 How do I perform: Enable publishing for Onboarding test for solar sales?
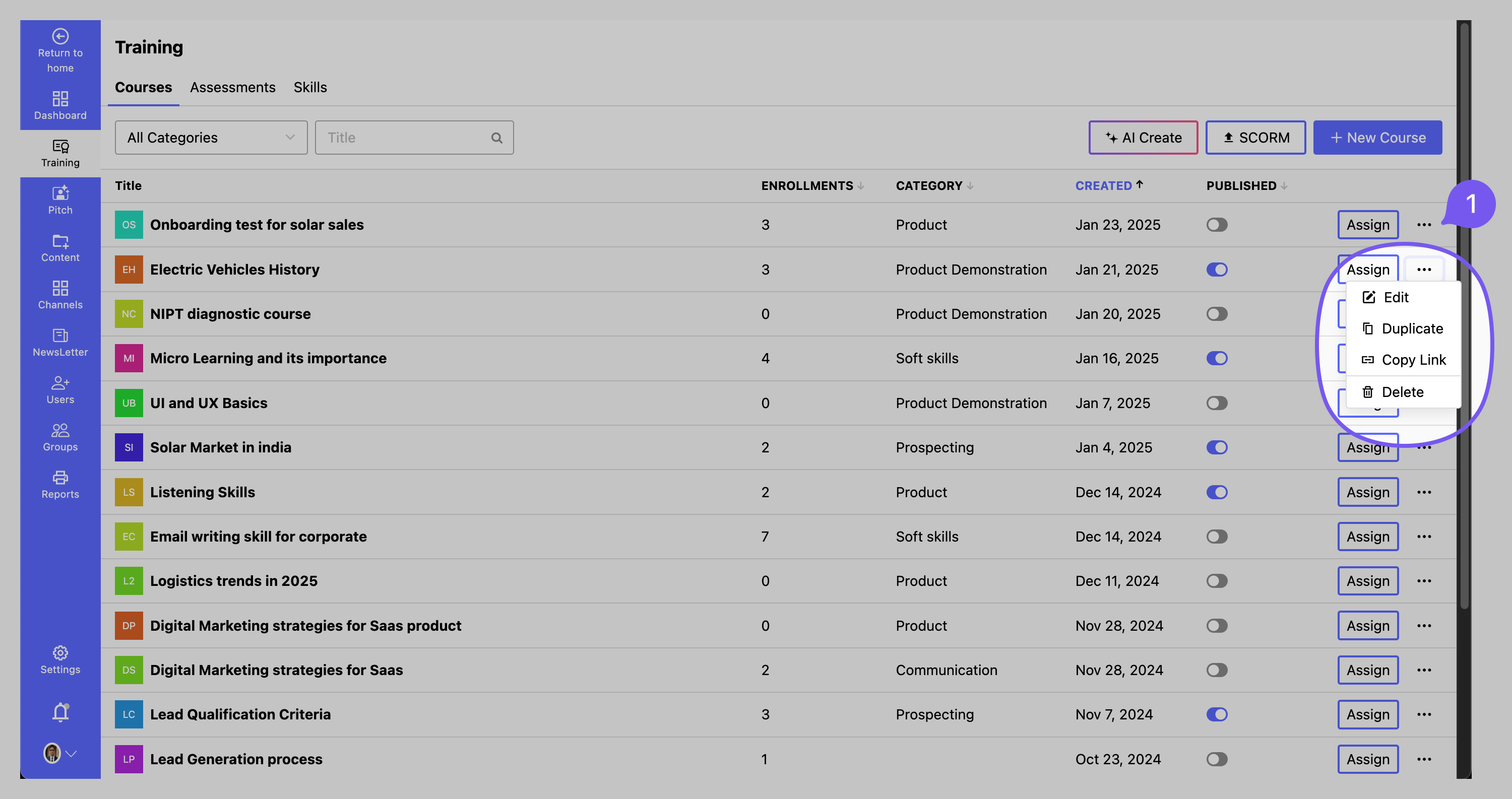1216,225
